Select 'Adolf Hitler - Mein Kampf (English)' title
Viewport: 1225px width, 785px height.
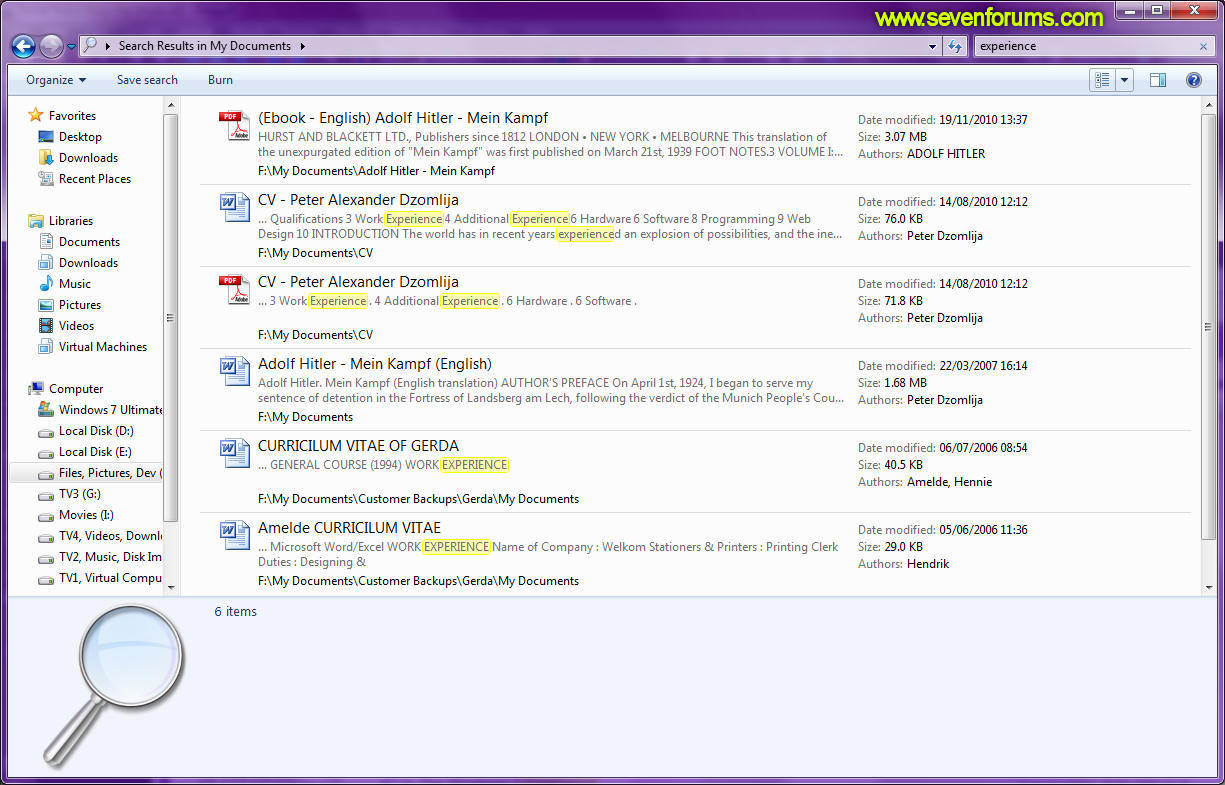point(375,364)
